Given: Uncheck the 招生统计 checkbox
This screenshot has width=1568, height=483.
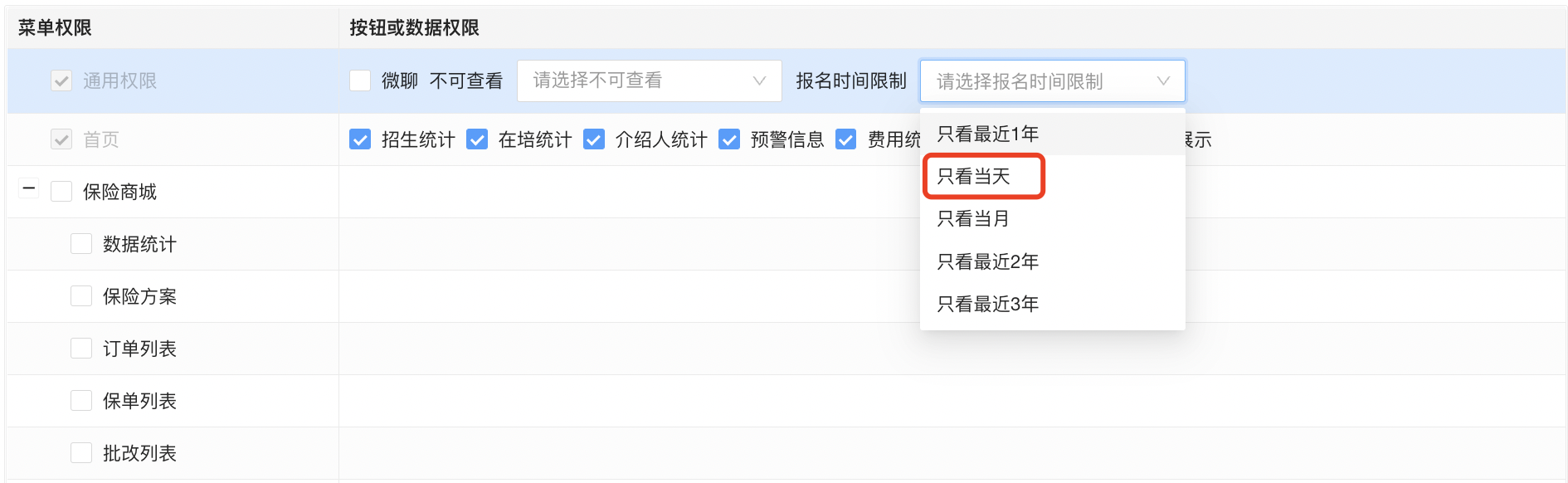Looking at the screenshot, I should tap(360, 139).
